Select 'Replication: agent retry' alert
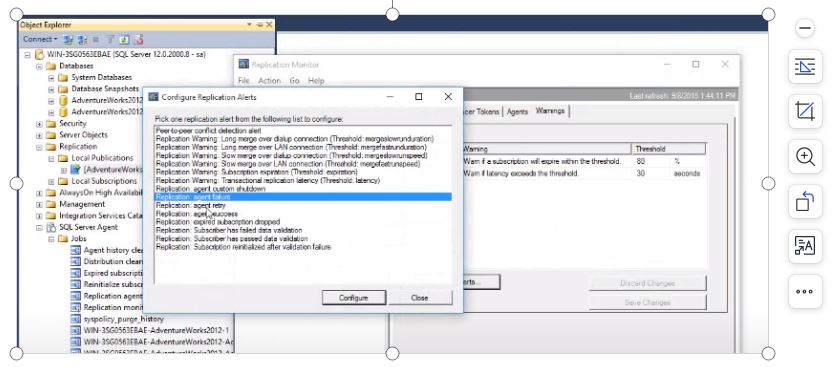Image resolution: width=833 pixels, height=378 pixels. point(303,205)
